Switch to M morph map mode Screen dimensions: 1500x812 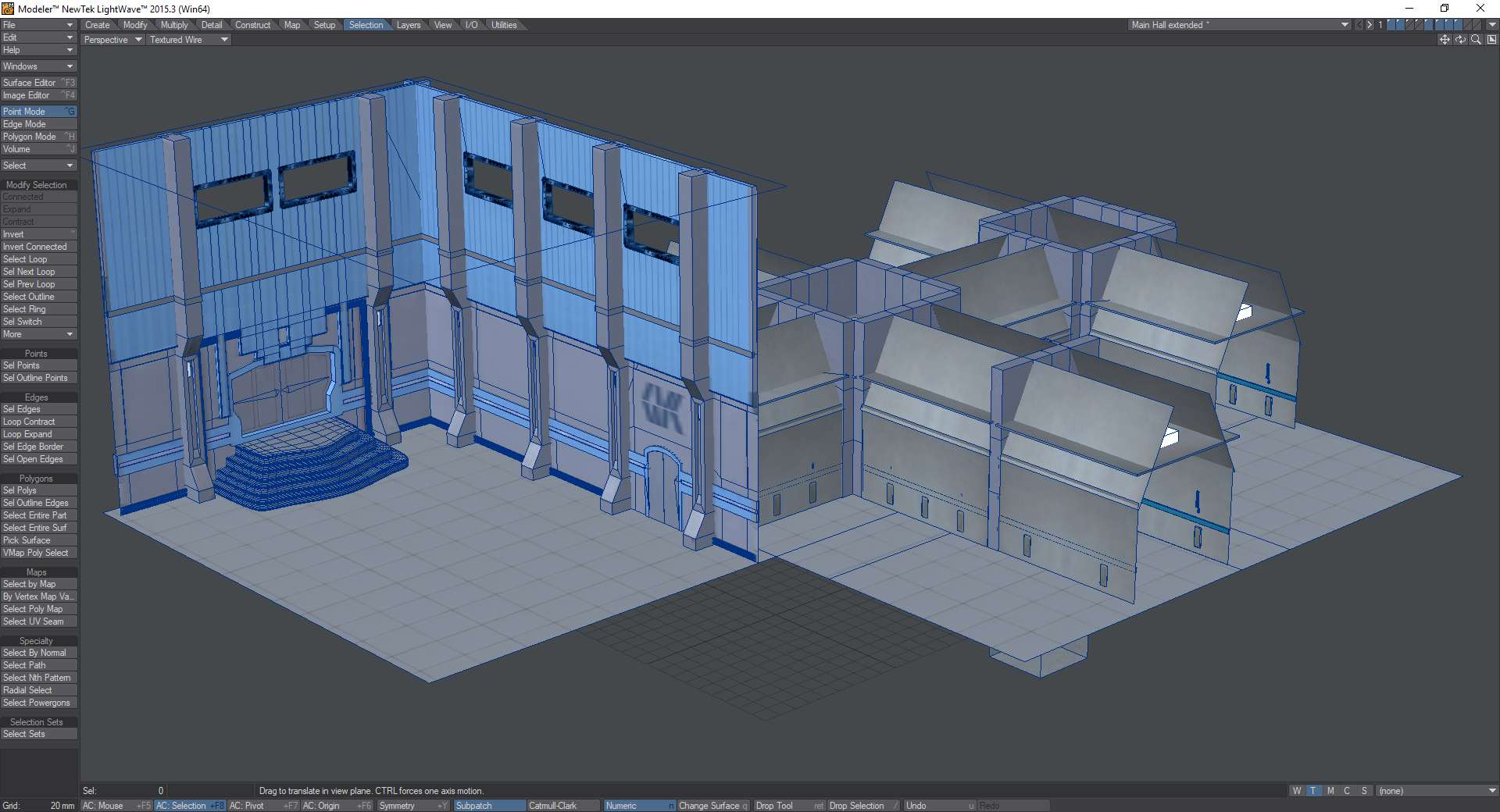(1330, 791)
